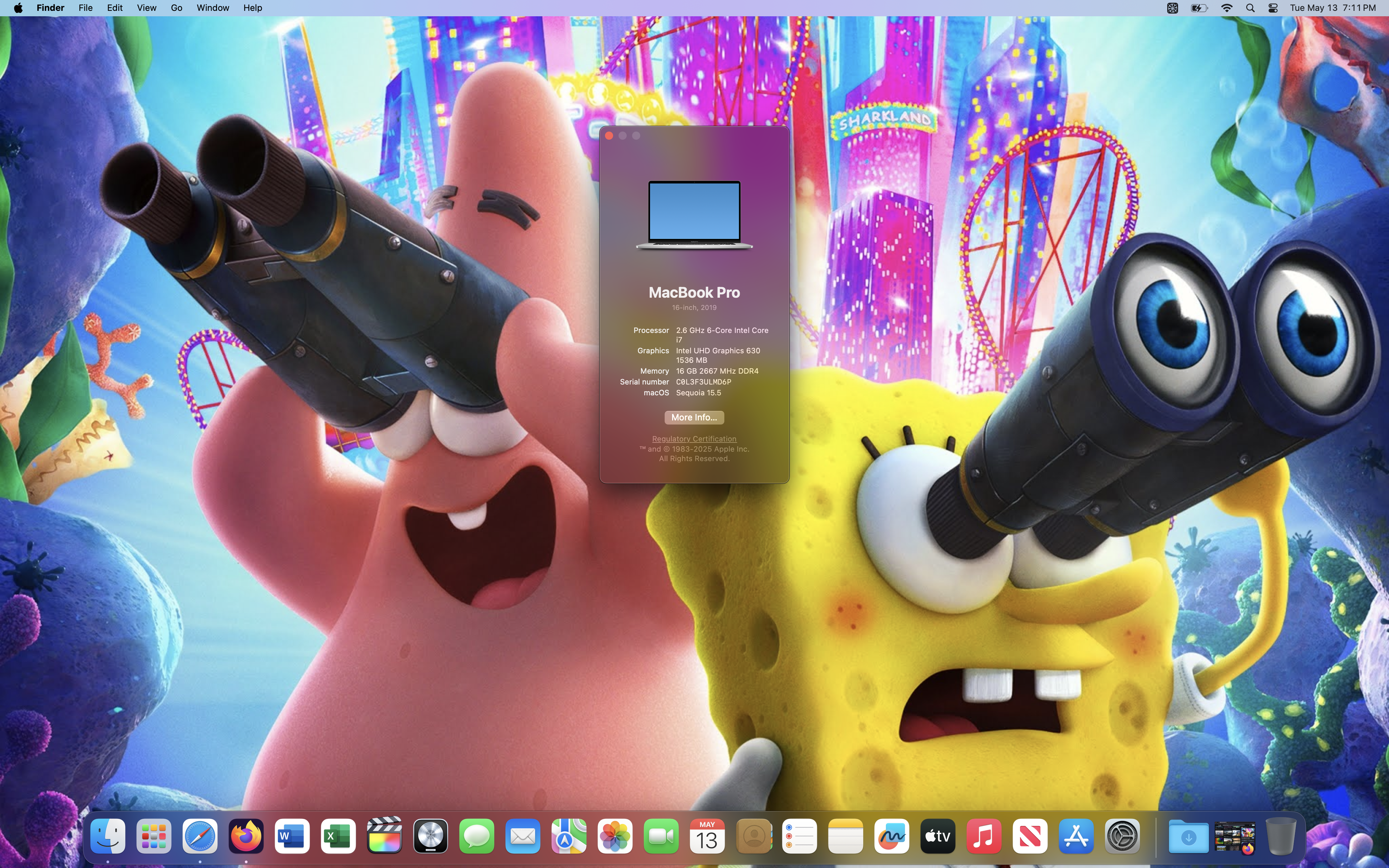The height and width of the screenshot is (868, 1389).
Task: Click the '16 GB 2667 MHz DDR4' memory value
Action: [718, 371]
